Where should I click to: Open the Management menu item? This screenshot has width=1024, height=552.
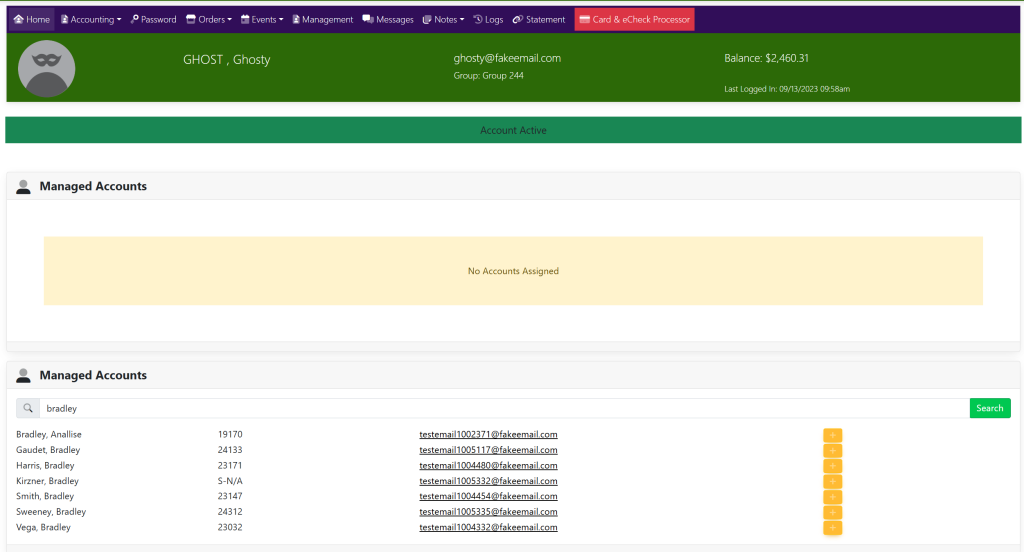click(323, 20)
